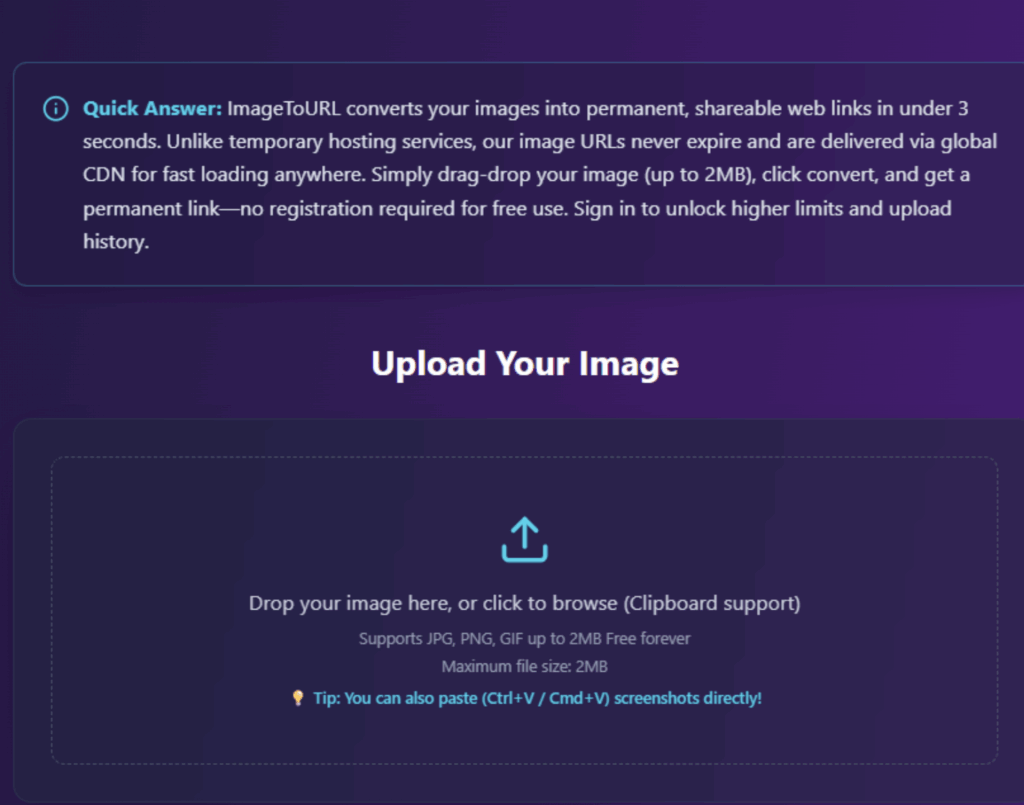Click the upload arrow icon
The width and height of the screenshot is (1024, 805).
coord(524,540)
